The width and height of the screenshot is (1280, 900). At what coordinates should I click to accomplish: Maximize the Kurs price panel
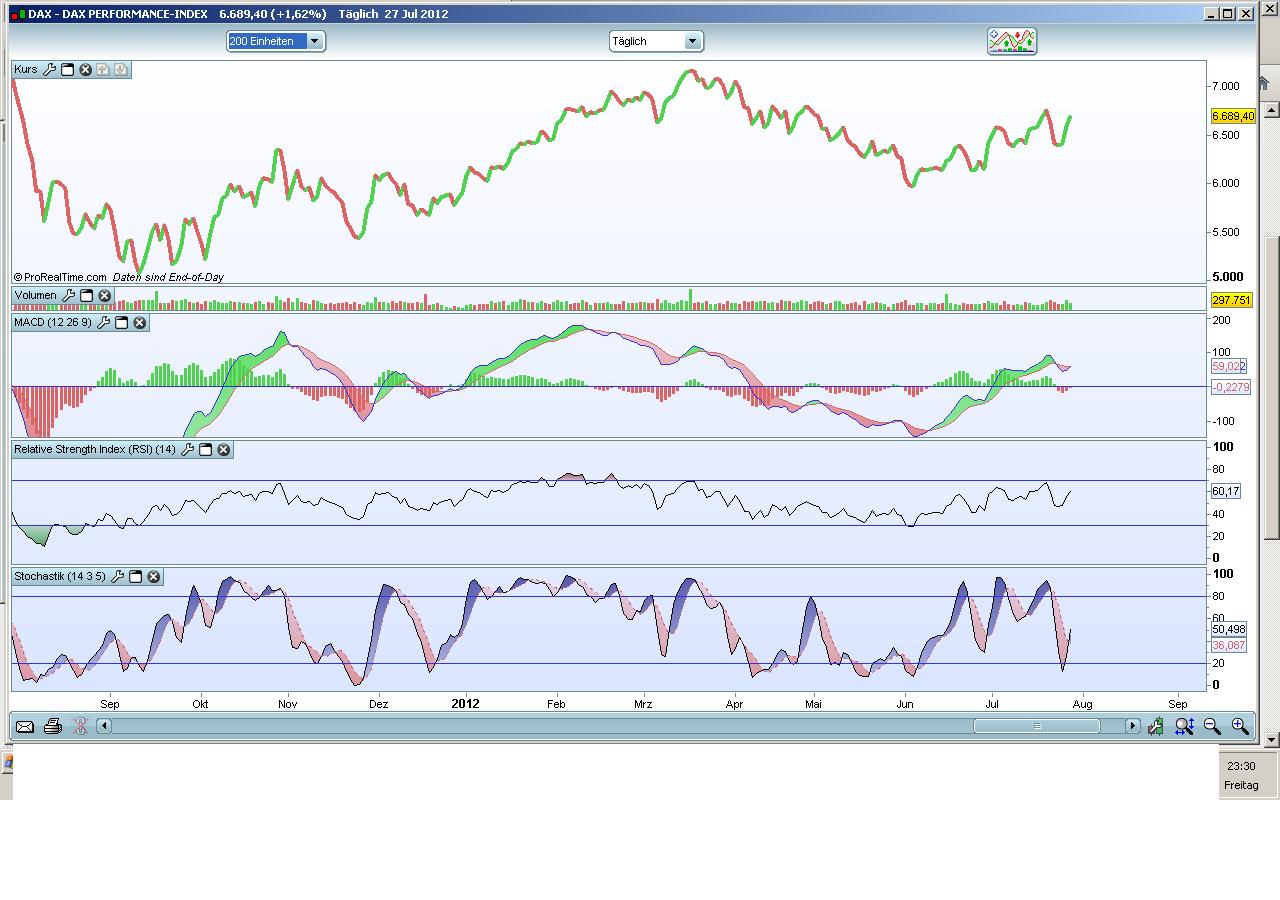point(68,70)
